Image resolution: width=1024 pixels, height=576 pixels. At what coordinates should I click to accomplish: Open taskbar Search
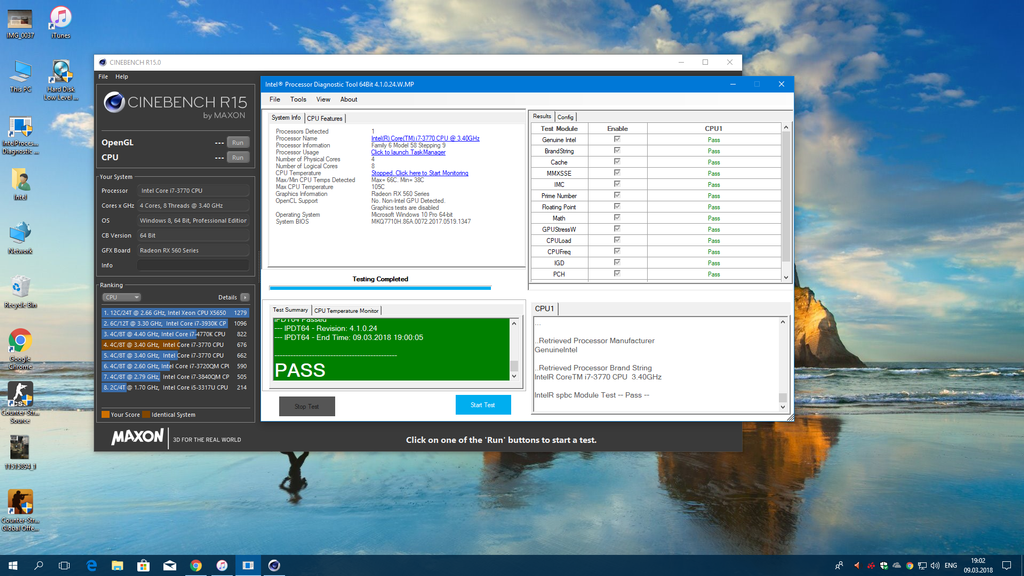(39, 566)
